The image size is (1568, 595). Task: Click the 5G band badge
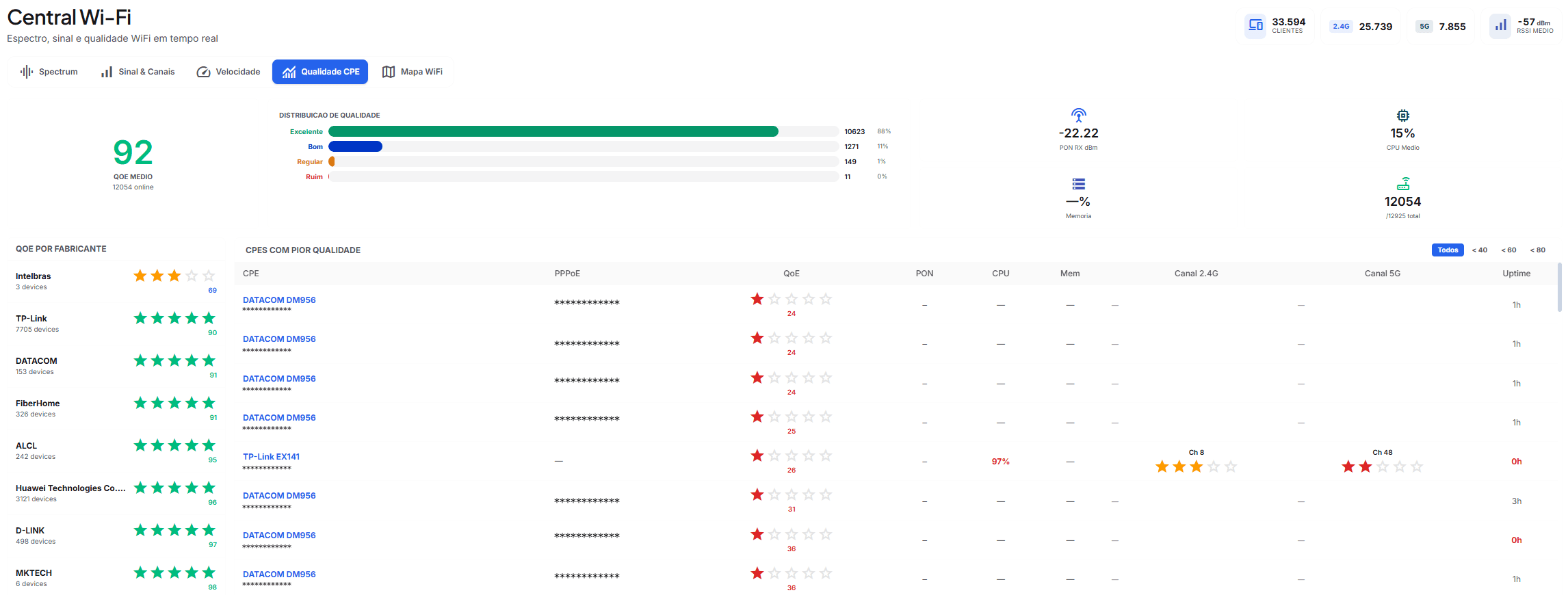coord(1424,27)
